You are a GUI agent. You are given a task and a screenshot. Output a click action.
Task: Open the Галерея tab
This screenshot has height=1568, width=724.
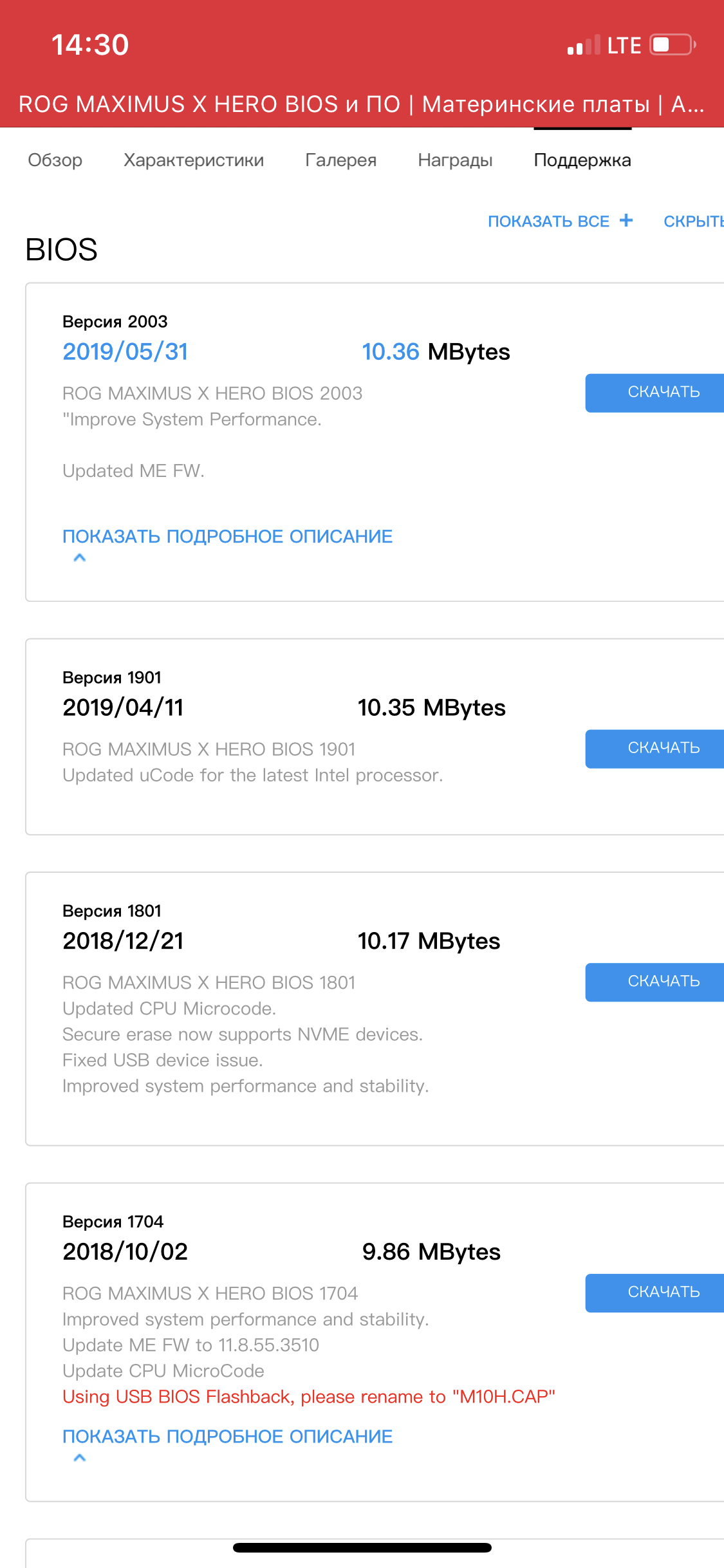340,160
